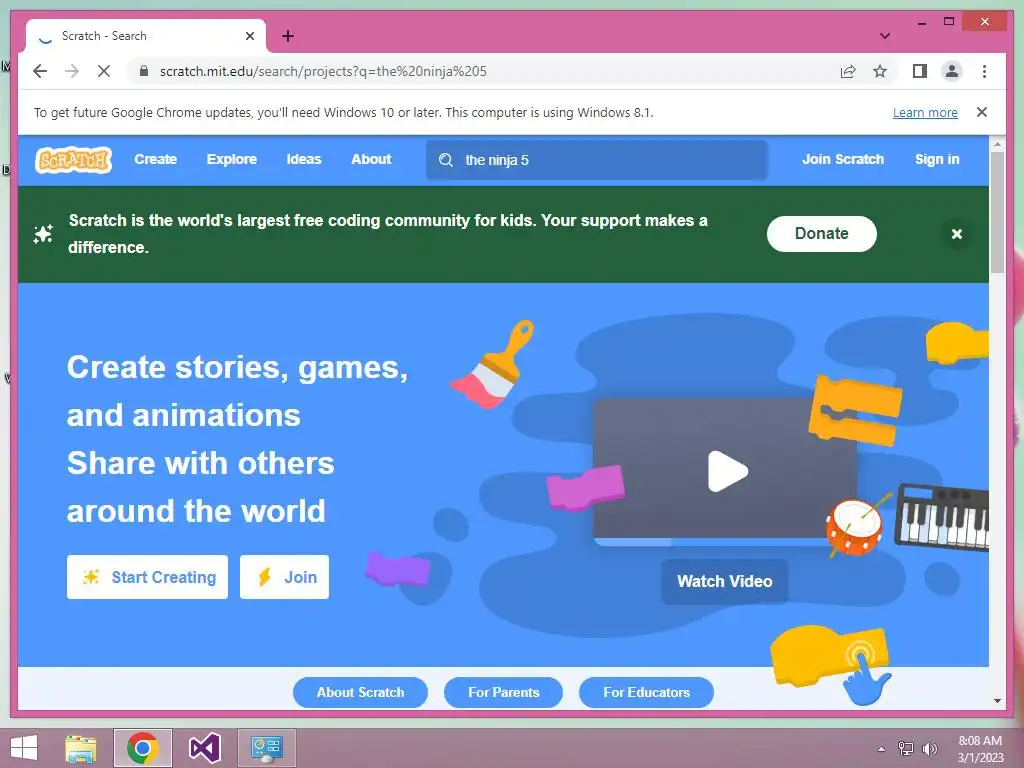
Task: Click the browser forward arrow
Action: [72, 71]
